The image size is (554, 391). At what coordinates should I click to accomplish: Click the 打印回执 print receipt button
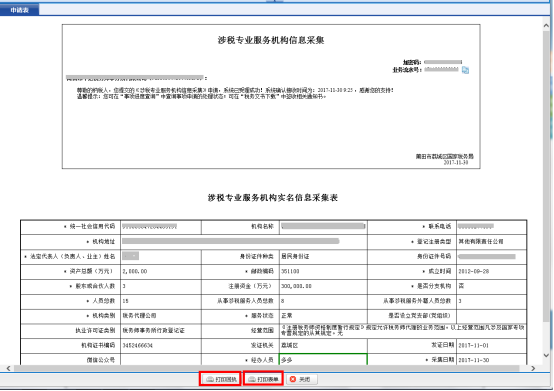[x=220, y=379]
